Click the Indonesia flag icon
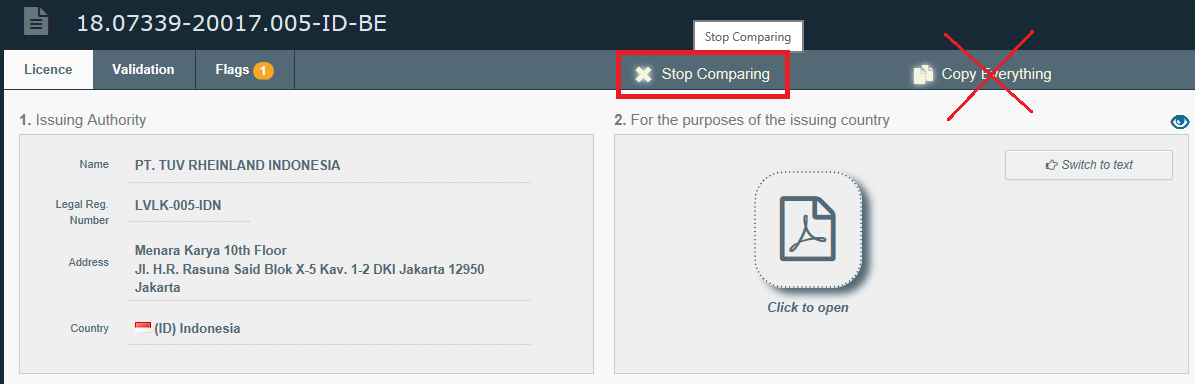The image size is (1195, 384). tap(143, 328)
